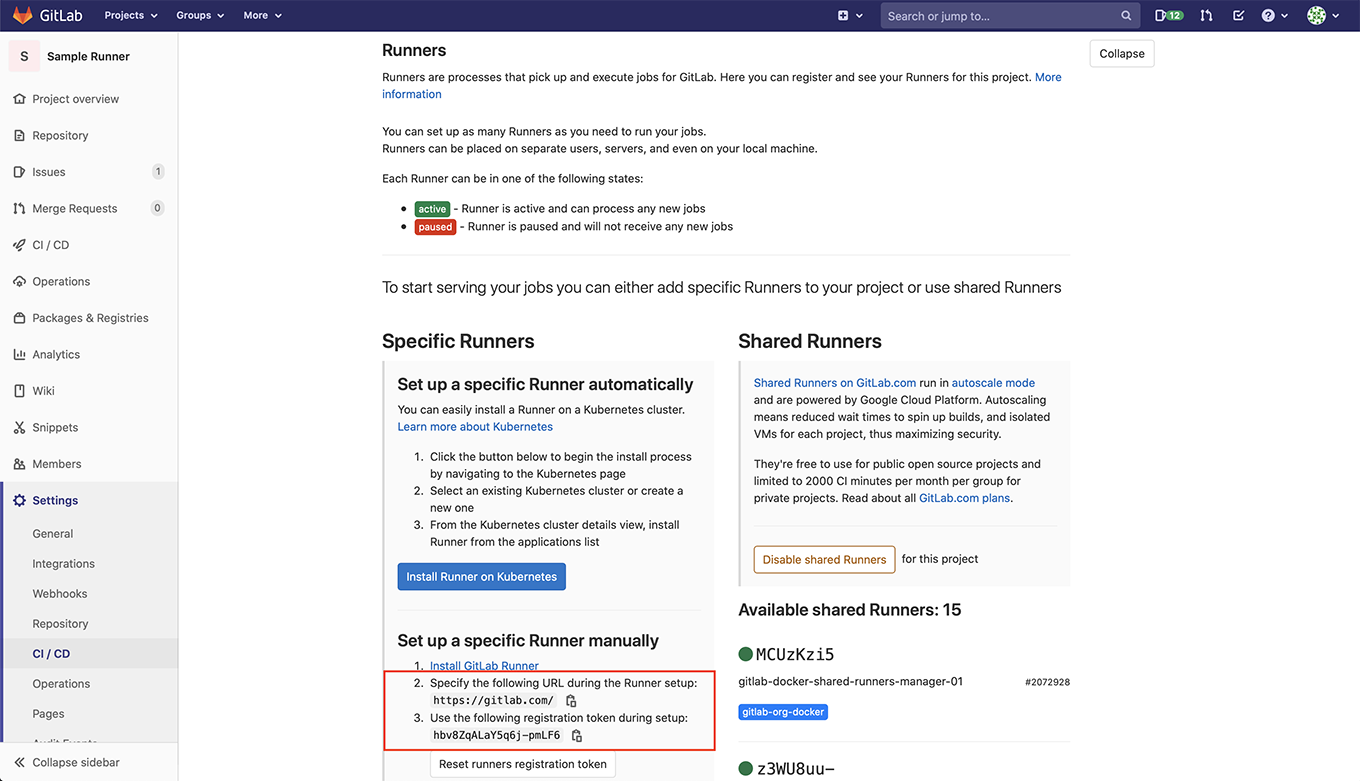The height and width of the screenshot is (781, 1360).
Task: Open Pages settings submenu item
Action: pos(48,713)
